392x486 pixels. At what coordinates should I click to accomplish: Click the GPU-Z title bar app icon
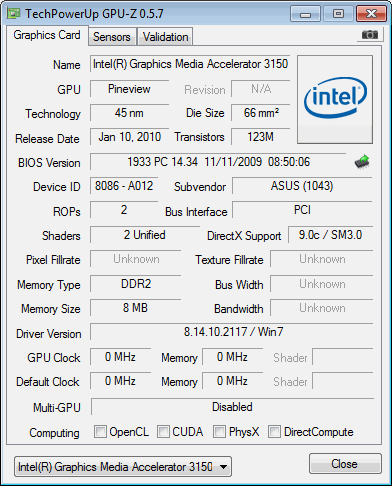(14, 13)
